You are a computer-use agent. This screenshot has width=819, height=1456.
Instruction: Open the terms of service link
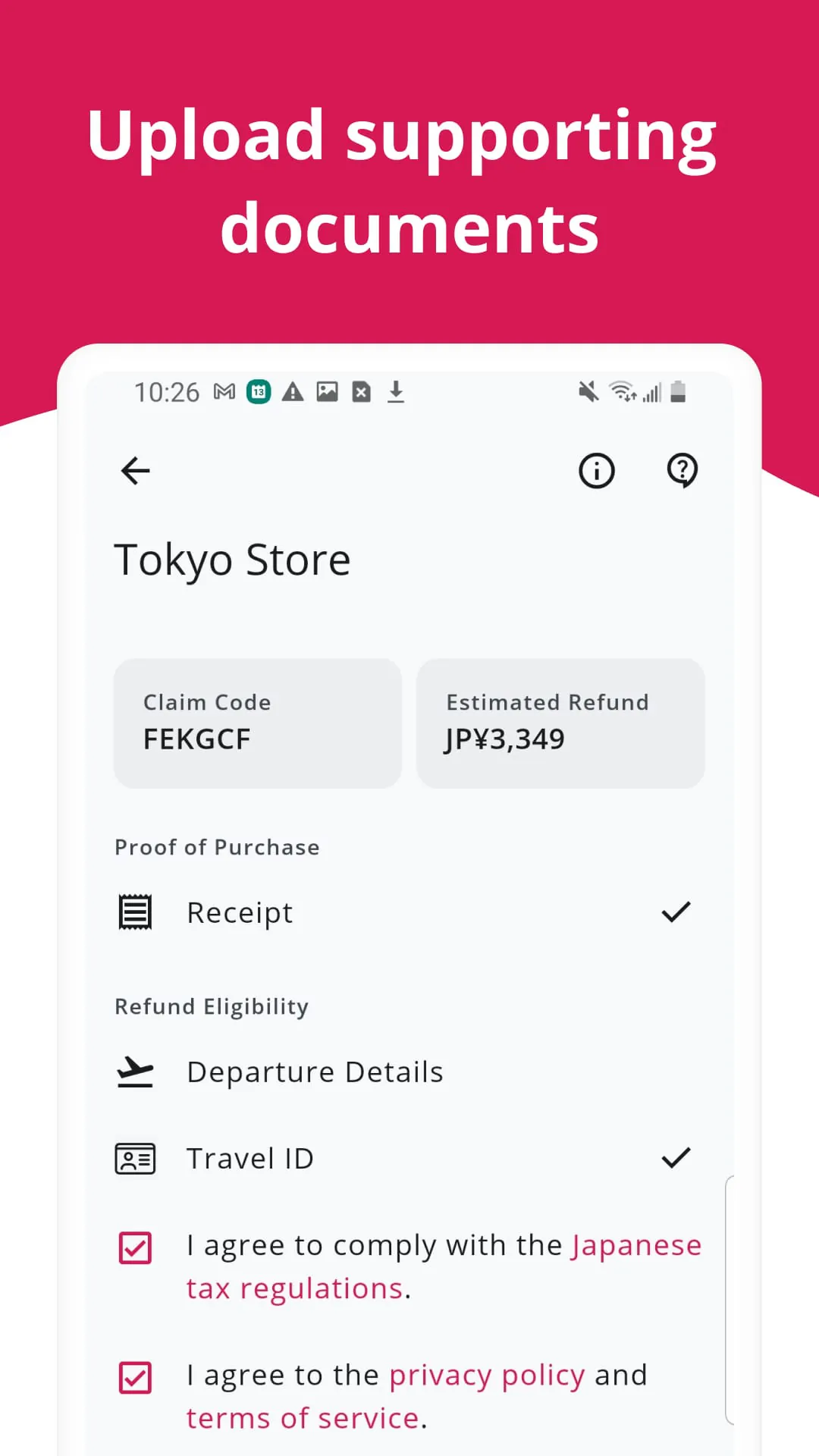303,1418
